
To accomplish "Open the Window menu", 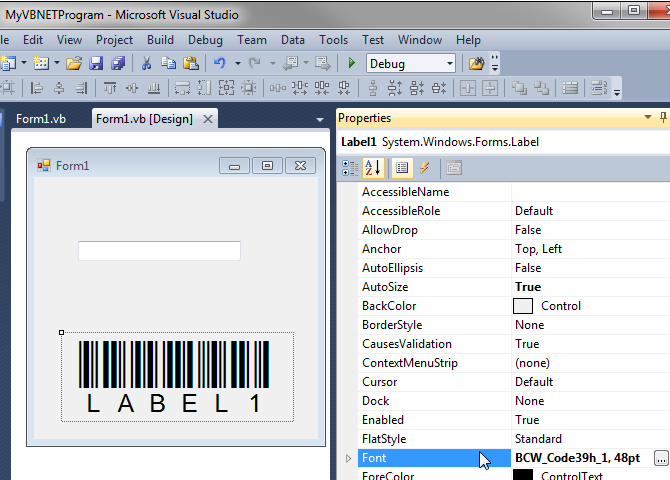I will pyautogui.click(x=420, y=40).
